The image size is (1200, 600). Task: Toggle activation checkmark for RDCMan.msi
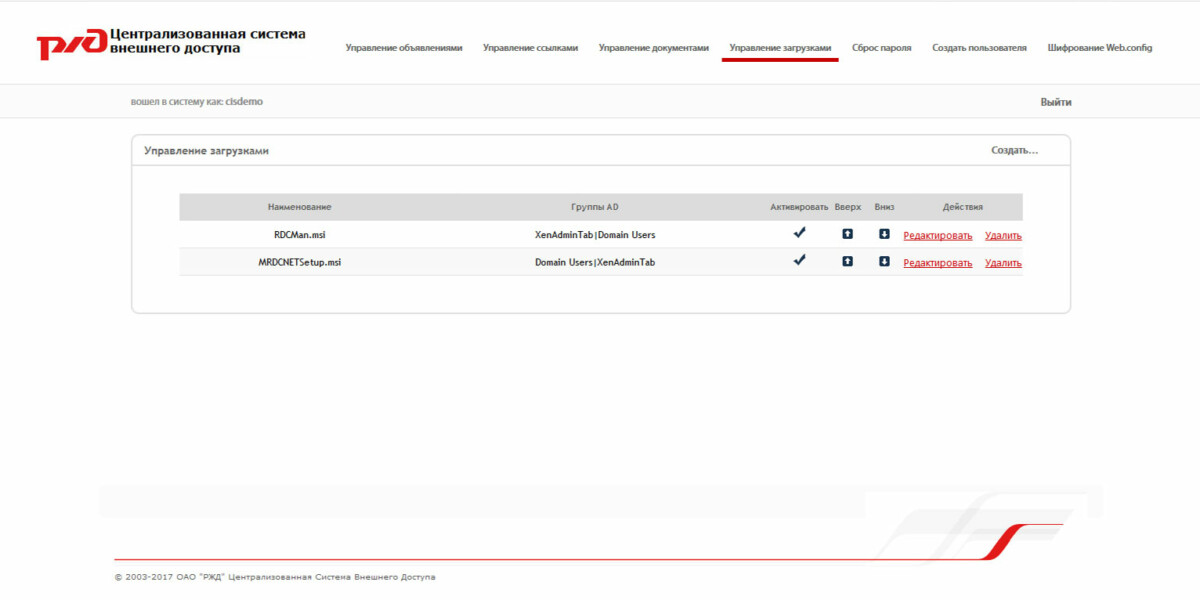[x=798, y=232]
